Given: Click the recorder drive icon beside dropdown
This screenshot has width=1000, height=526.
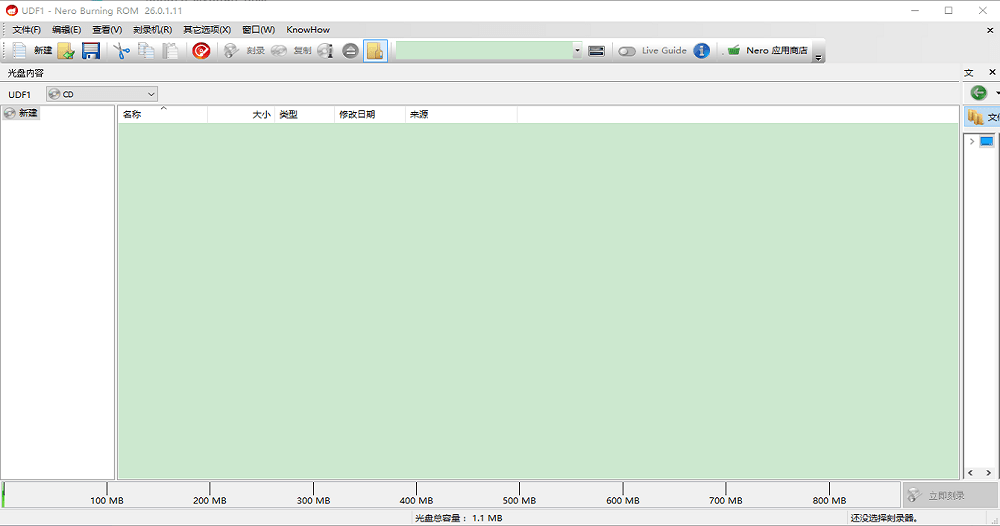Looking at the screenshot, I should 596,51.
